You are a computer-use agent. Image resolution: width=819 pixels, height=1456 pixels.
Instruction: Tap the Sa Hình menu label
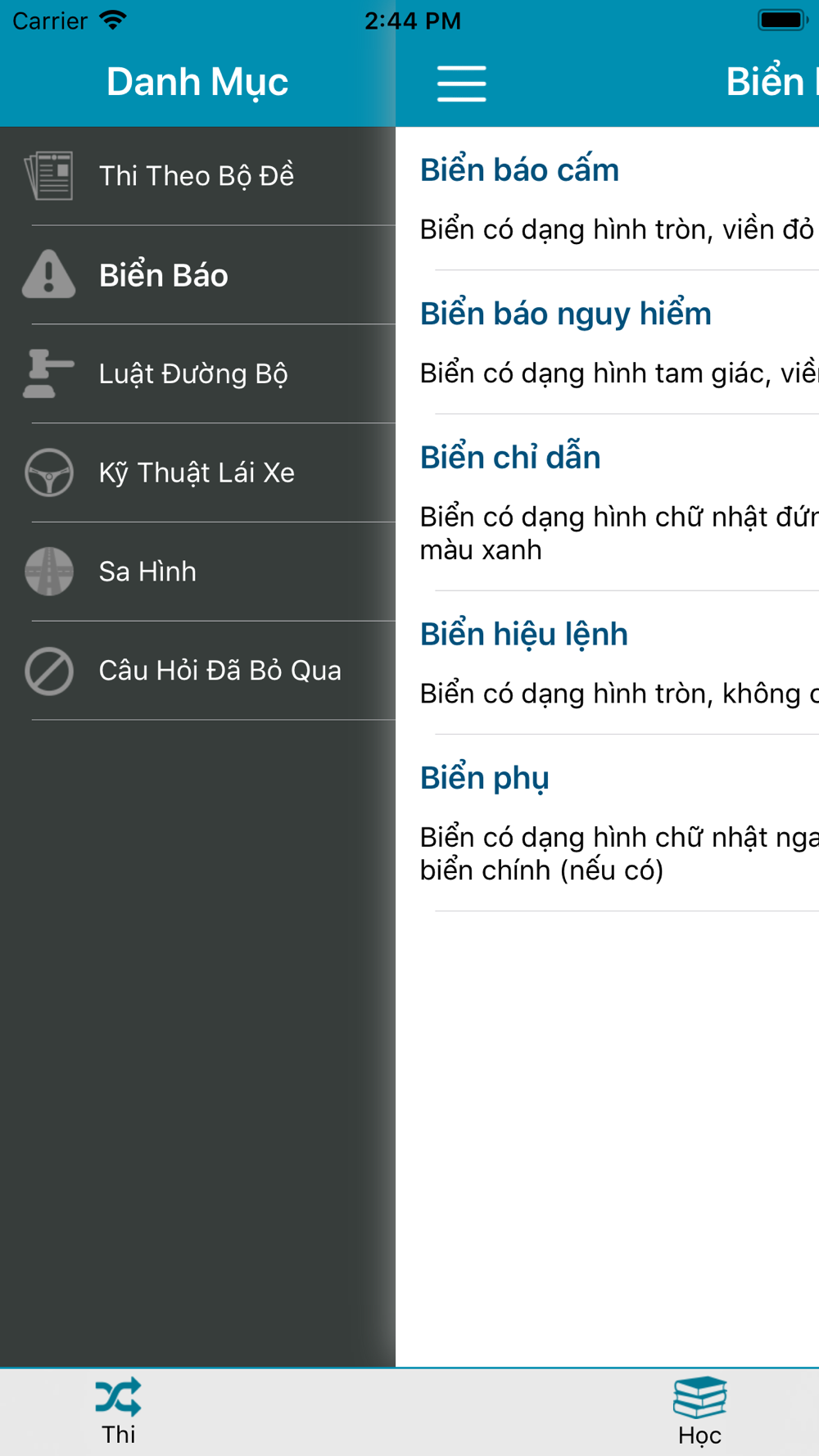coord(147,572)
